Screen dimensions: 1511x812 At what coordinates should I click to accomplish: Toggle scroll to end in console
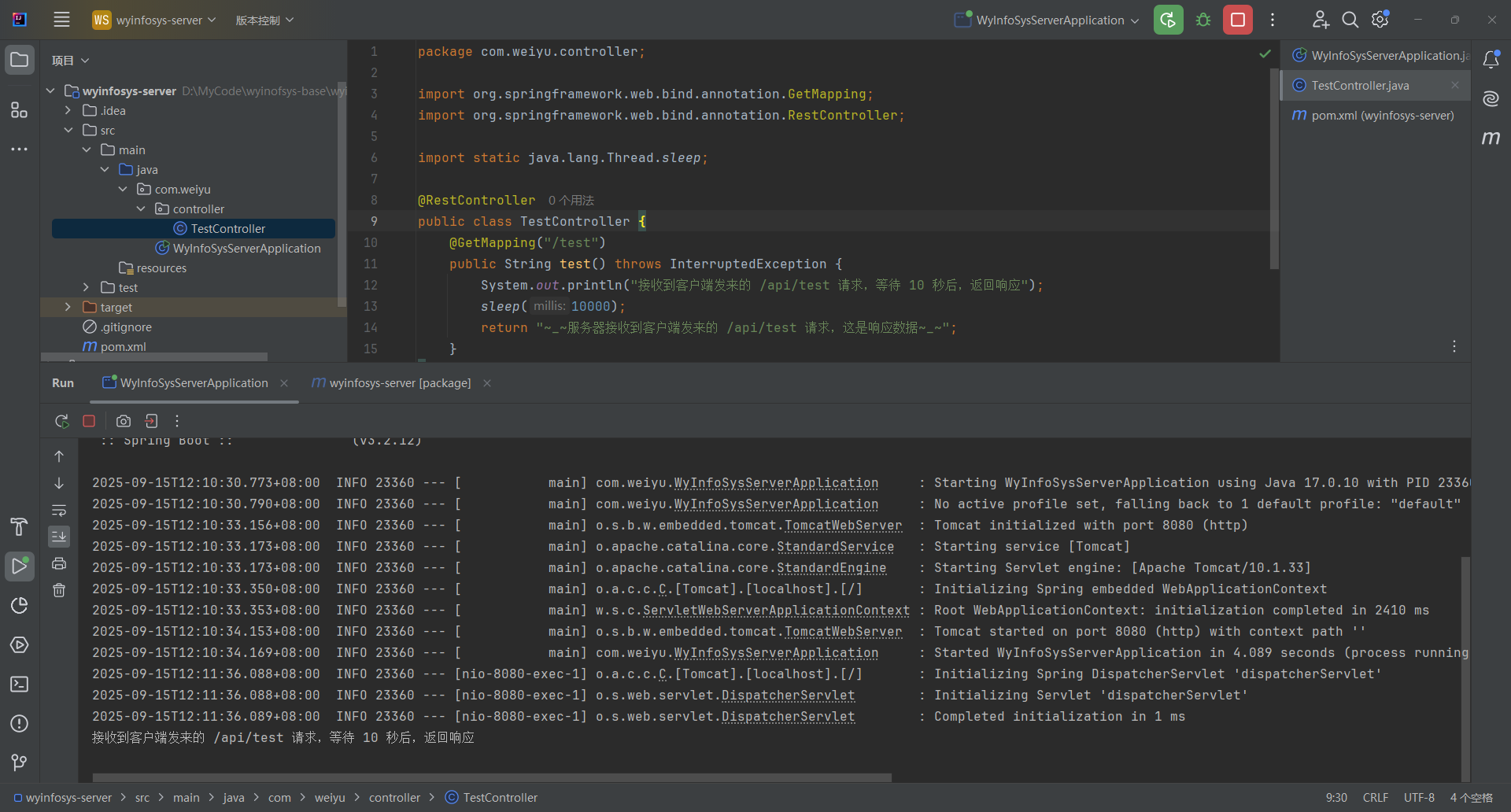[59, 537]
